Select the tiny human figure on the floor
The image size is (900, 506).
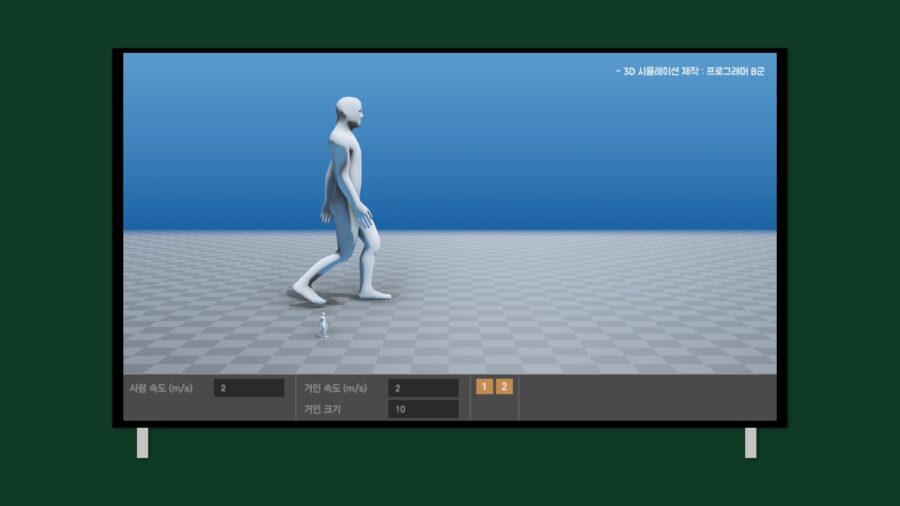click(x=323, y=325)
